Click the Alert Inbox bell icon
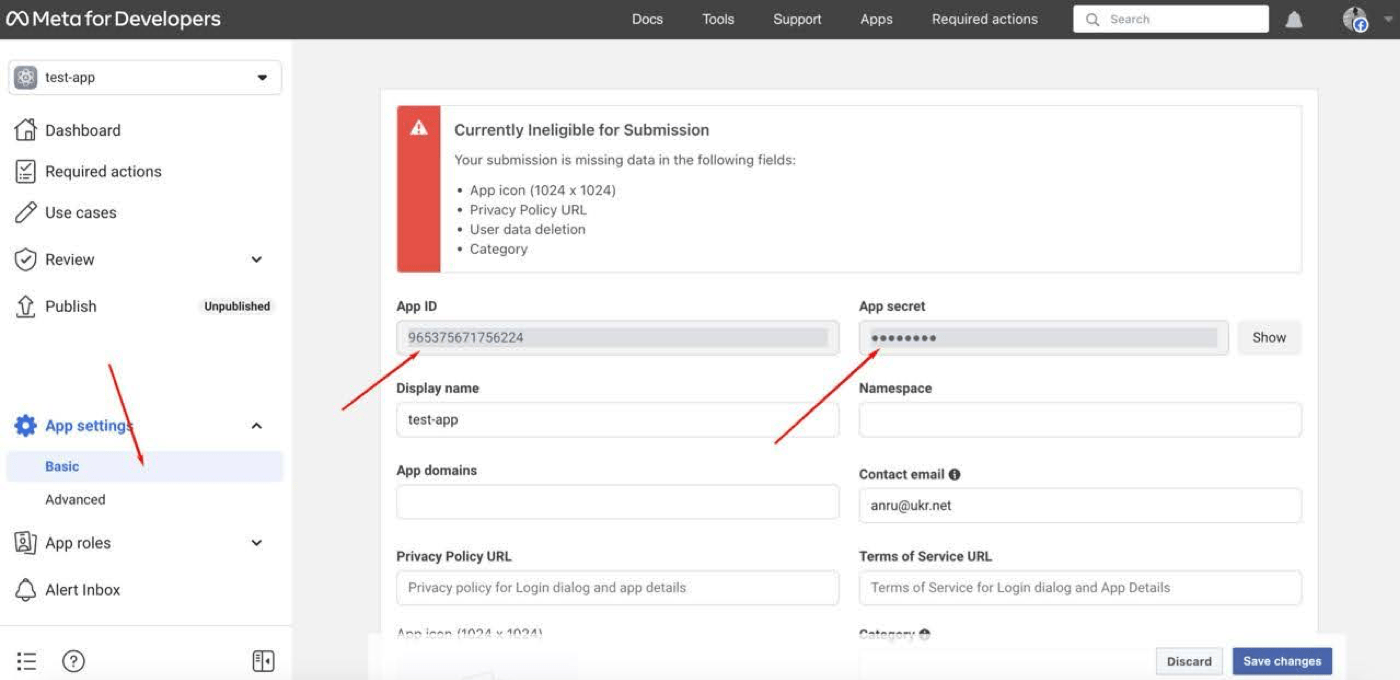The image size is (1400, 680). (26, 589)
